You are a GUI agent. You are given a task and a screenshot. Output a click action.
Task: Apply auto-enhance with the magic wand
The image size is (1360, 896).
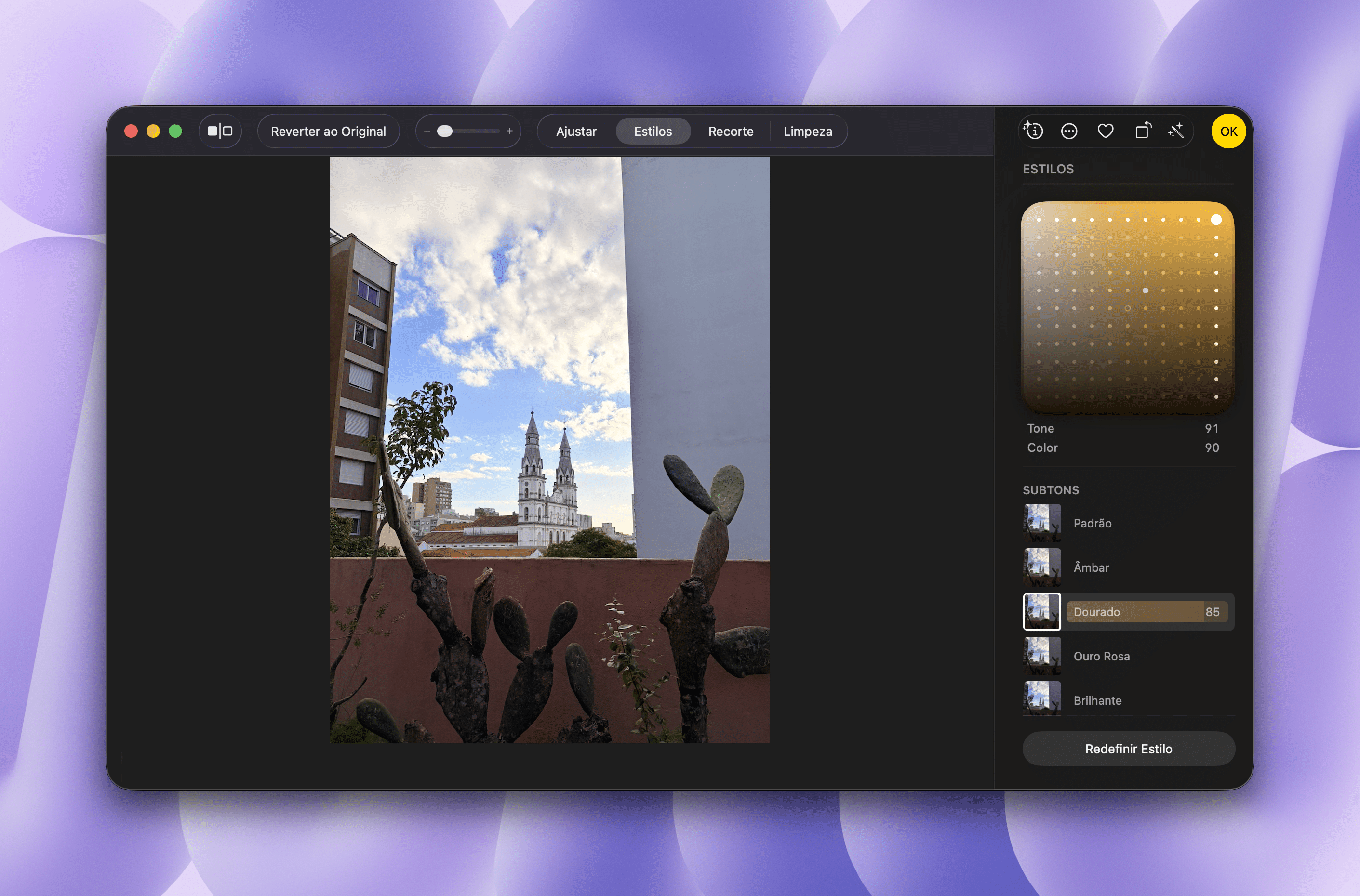pos(1176,132)
